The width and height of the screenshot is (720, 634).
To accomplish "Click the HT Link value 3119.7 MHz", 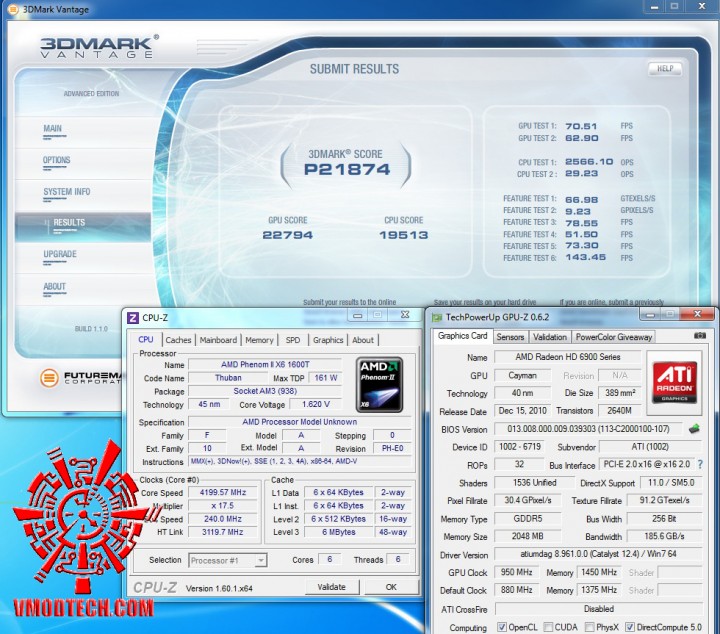I will pos(223,532).
